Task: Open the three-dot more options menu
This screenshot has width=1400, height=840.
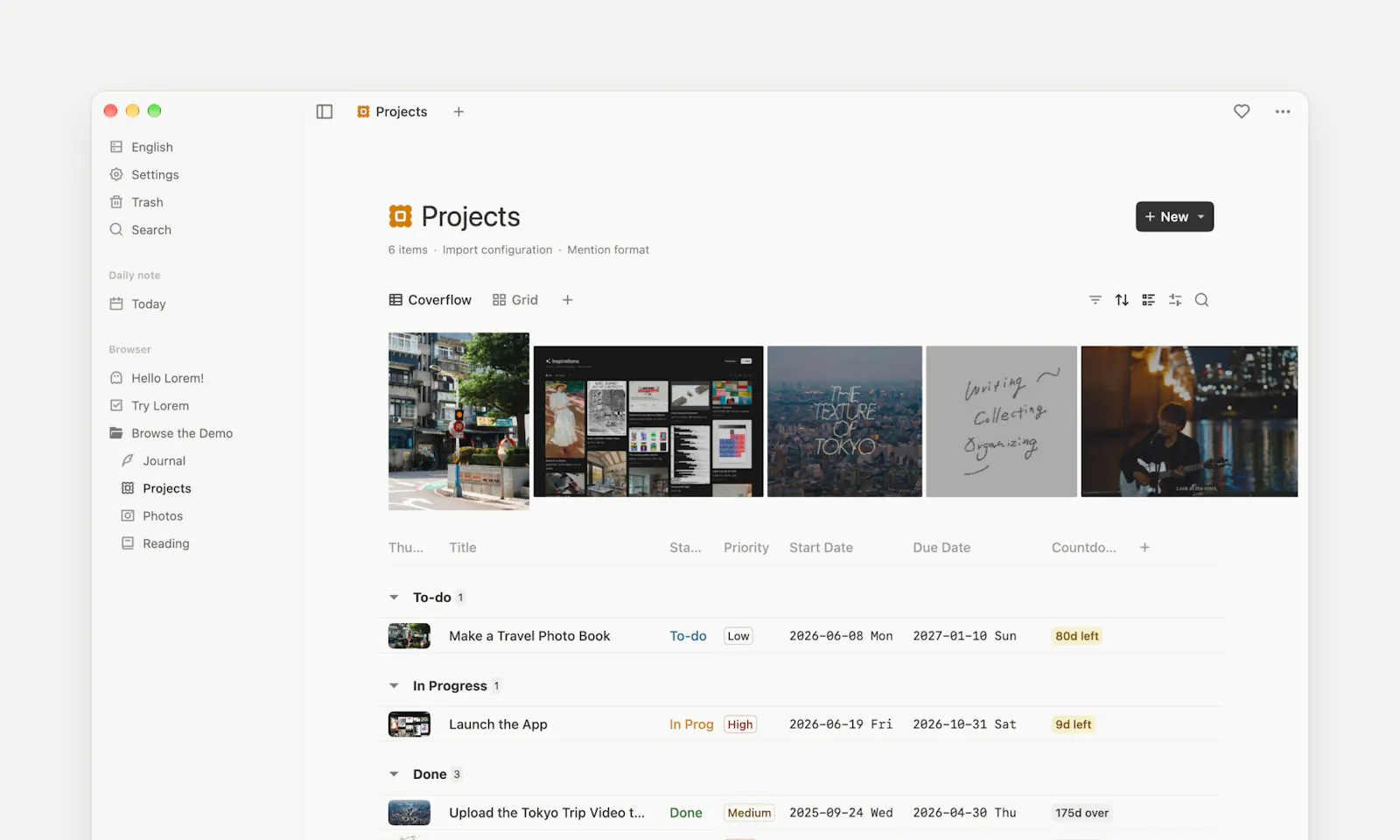Action: pos(1283,112)
